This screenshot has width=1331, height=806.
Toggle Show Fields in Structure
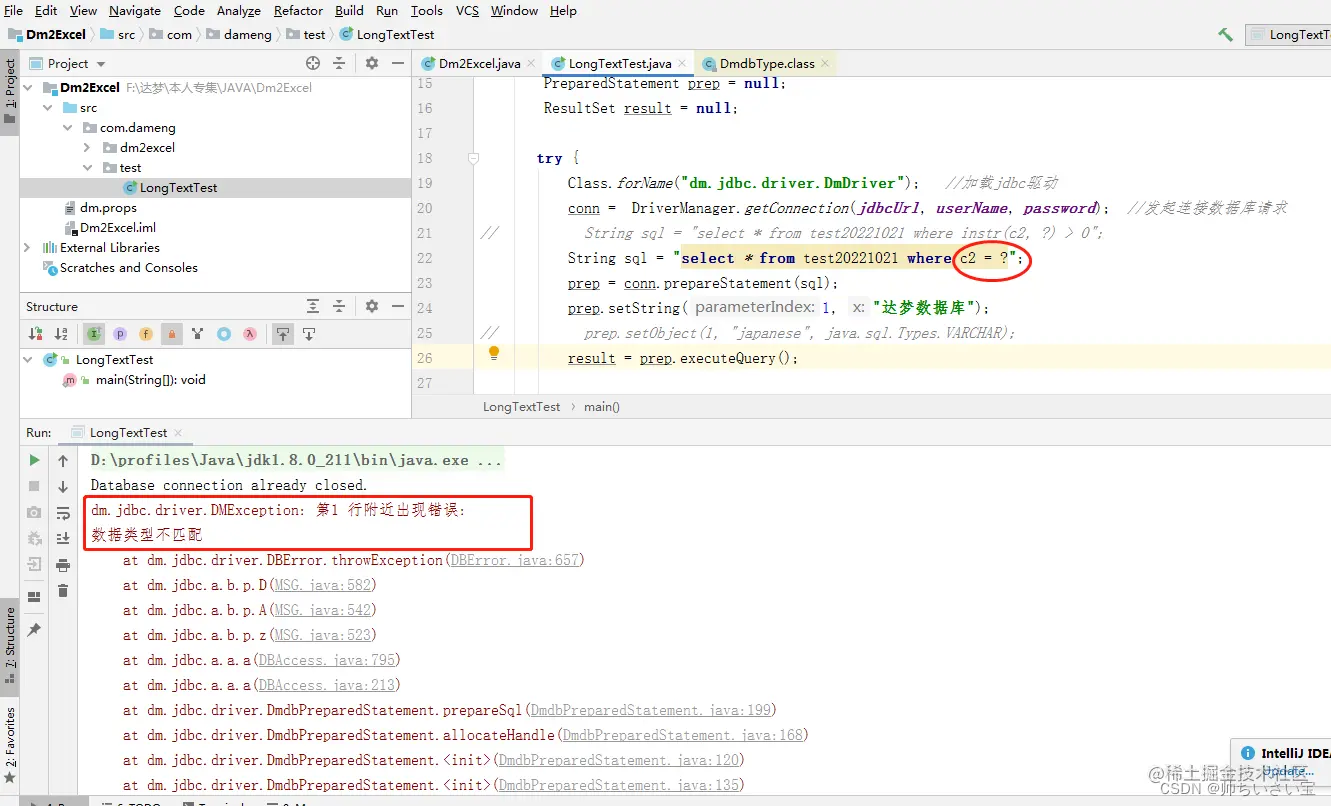(x=146, y=334)
